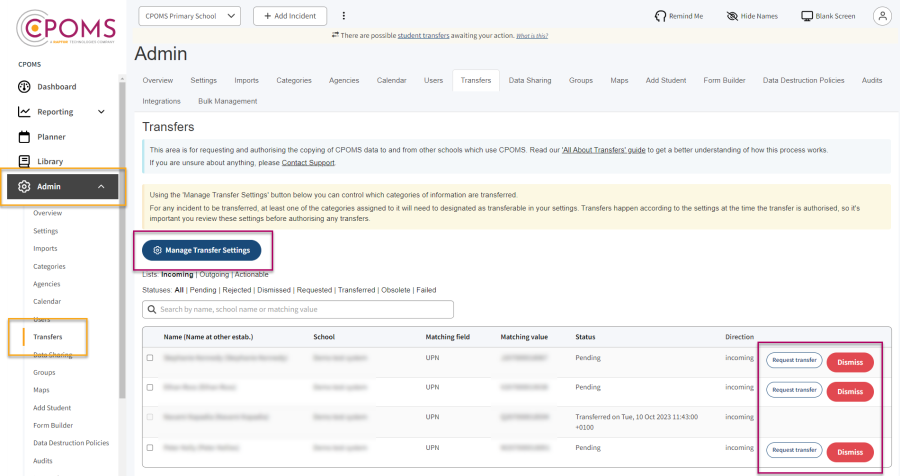Open the CPOMS Primary School dropdown

189,16
